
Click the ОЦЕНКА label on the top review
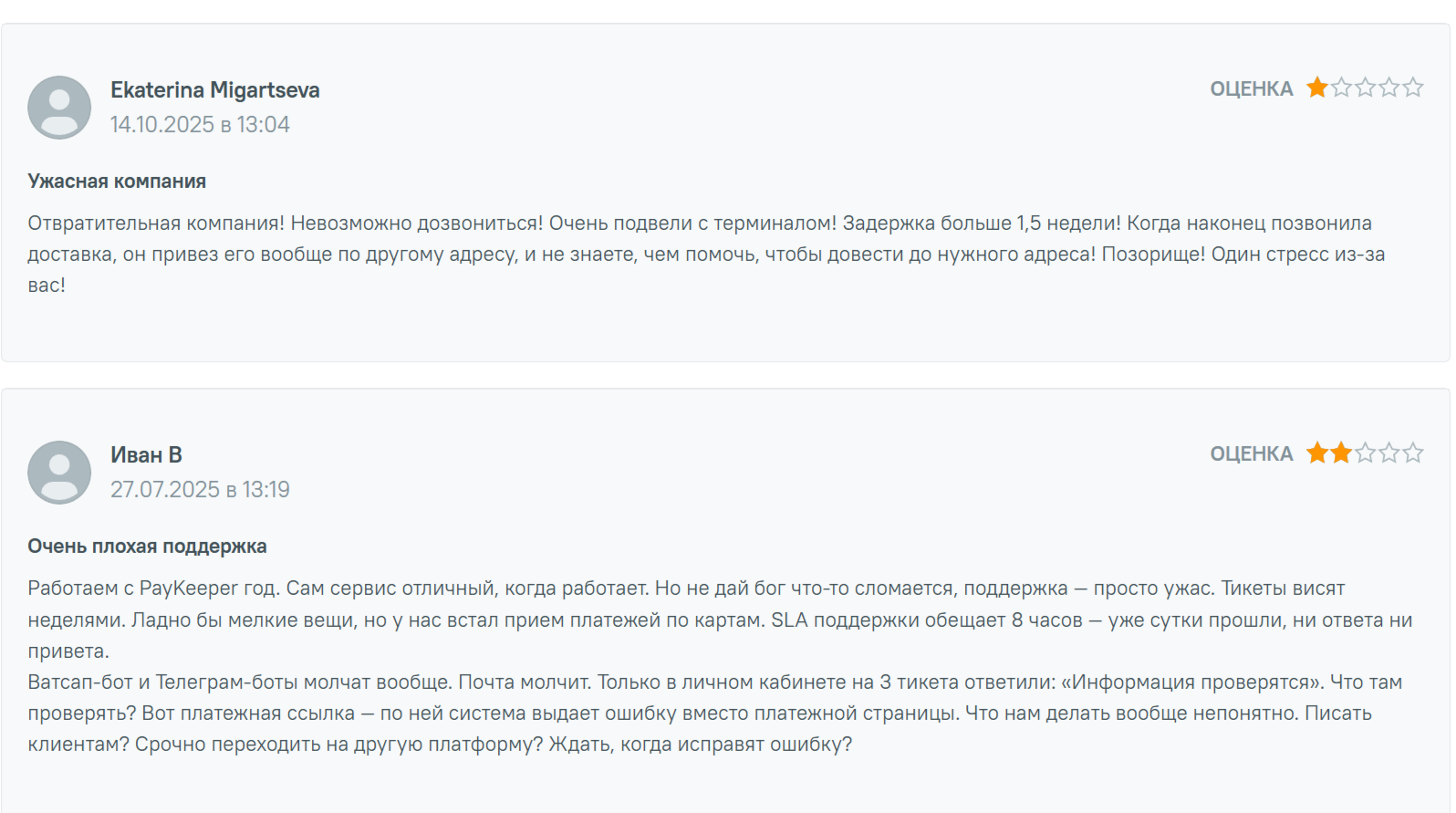pyautogui.click(x=1251, y=88)
